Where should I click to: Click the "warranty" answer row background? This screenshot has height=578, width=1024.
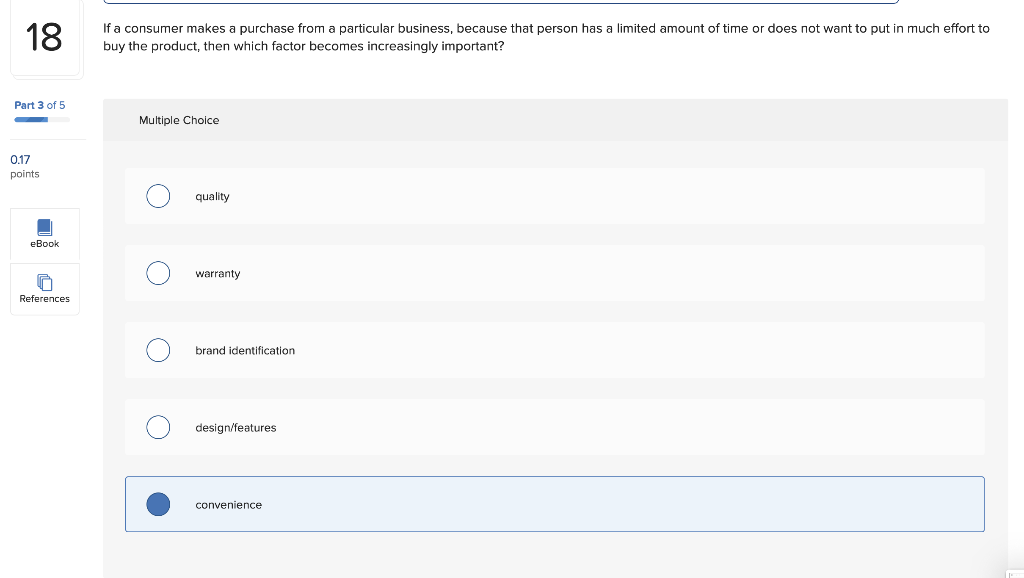[x=555, y=273]
